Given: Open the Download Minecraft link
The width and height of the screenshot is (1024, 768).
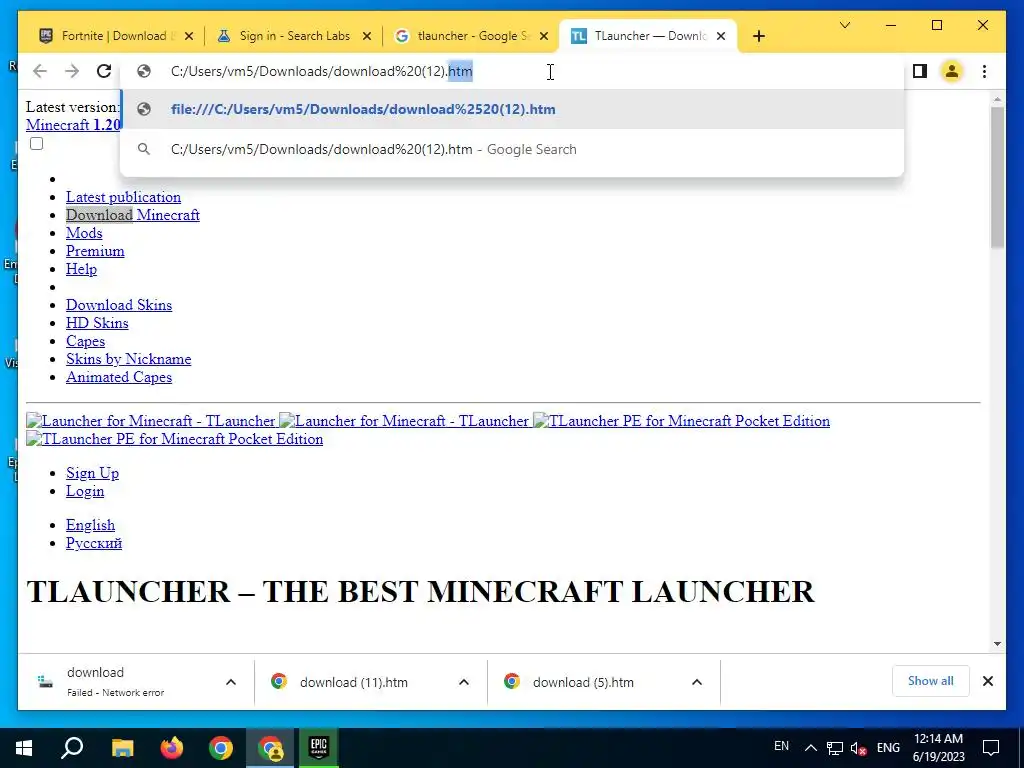Looking at the screenshot, I should 133,215.
